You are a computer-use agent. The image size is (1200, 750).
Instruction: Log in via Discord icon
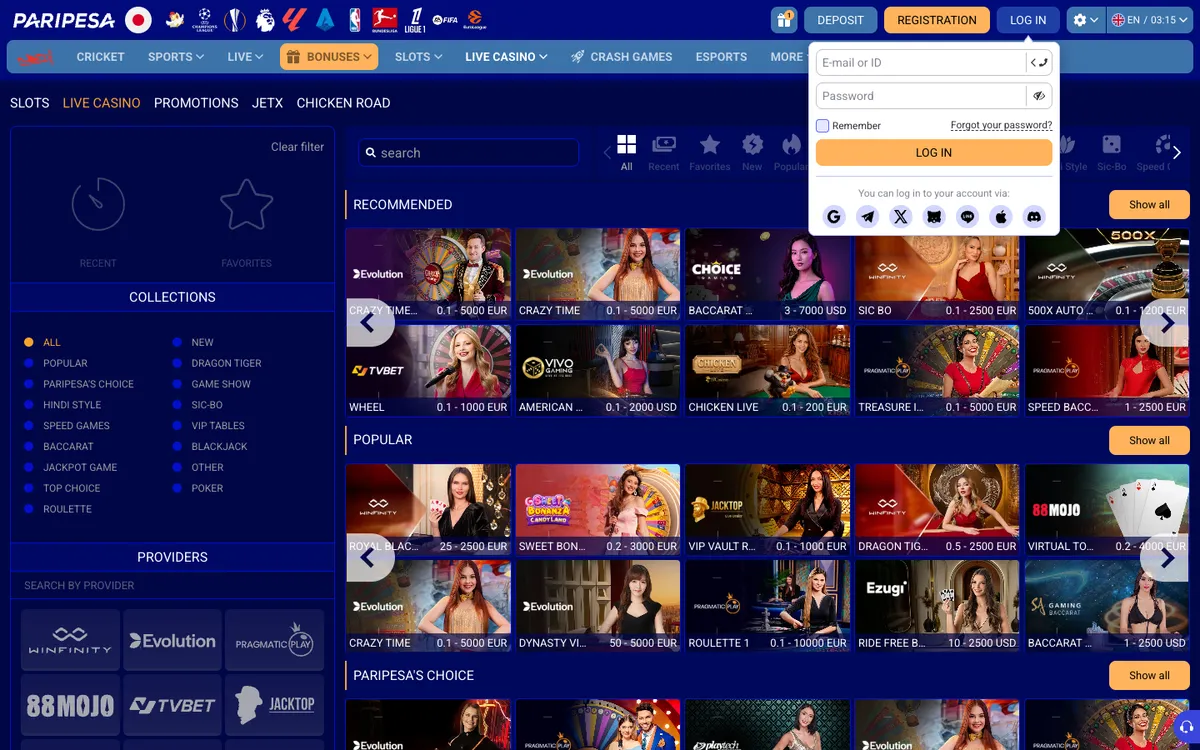tap(1033, 216)
